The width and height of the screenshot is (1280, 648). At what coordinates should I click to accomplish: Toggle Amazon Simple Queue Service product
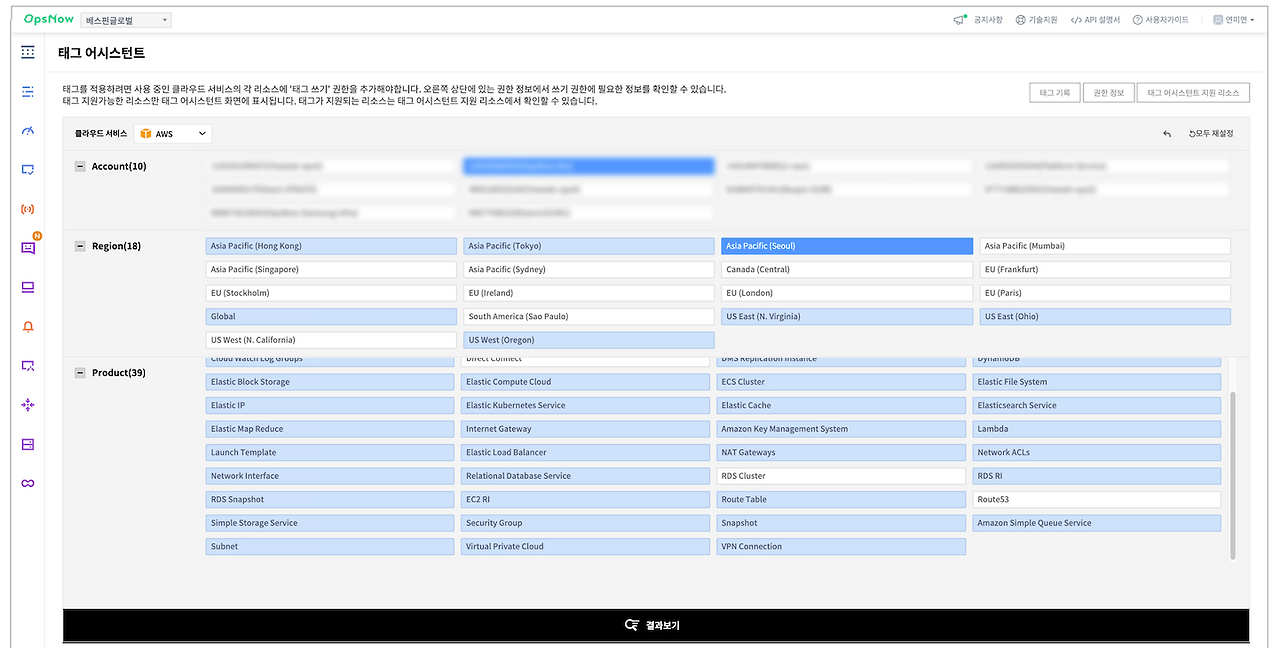coord(1097,523)
